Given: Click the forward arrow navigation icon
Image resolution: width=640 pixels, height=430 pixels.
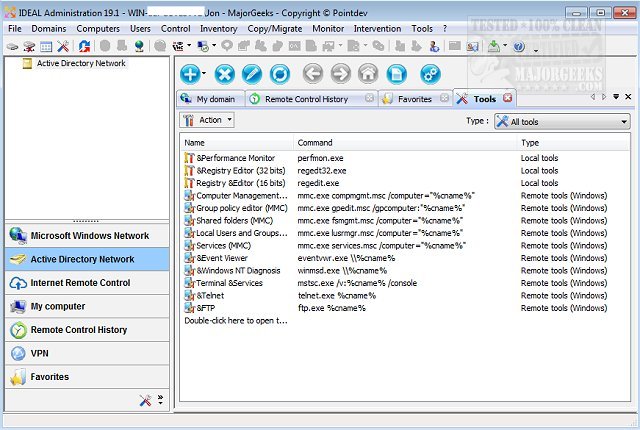Looking at the screenshot, I should [340, 73].
